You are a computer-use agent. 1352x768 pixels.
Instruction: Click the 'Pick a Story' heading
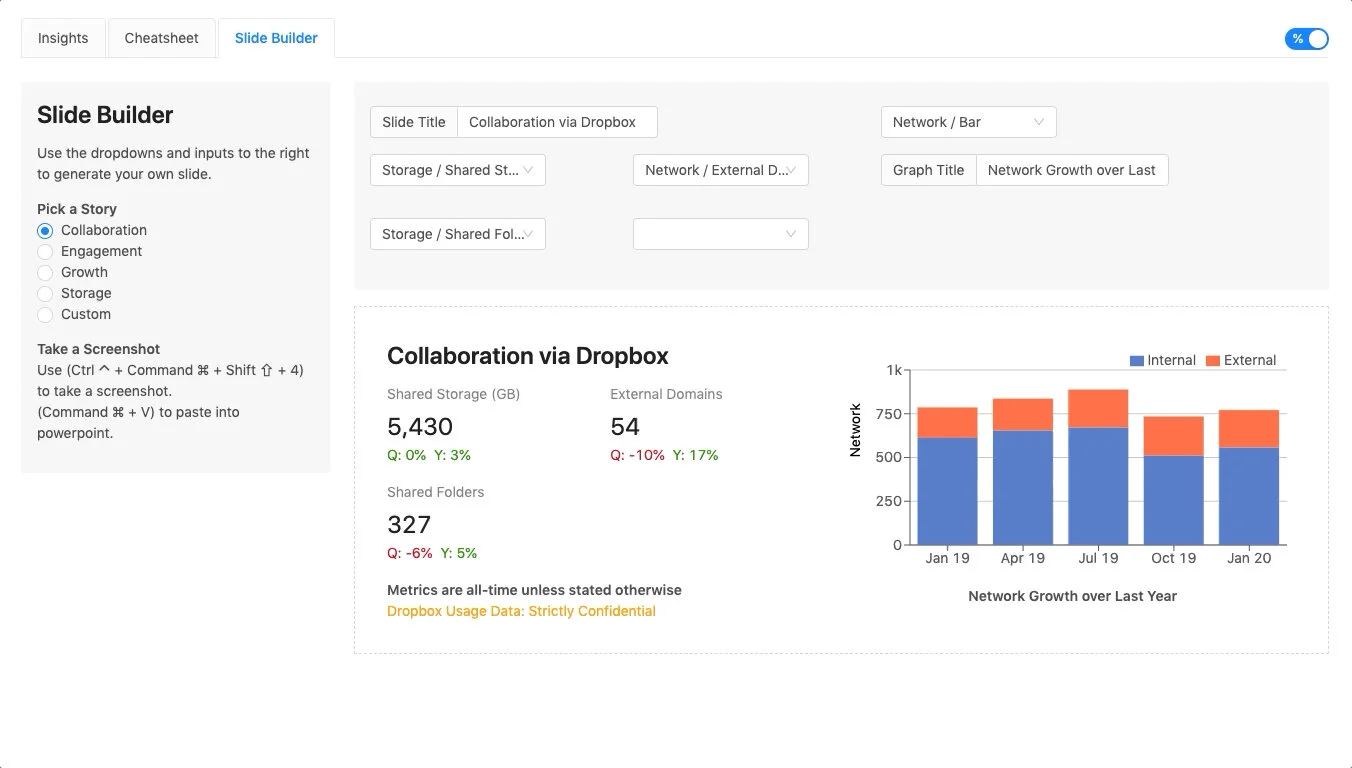(x=77, y=209)
